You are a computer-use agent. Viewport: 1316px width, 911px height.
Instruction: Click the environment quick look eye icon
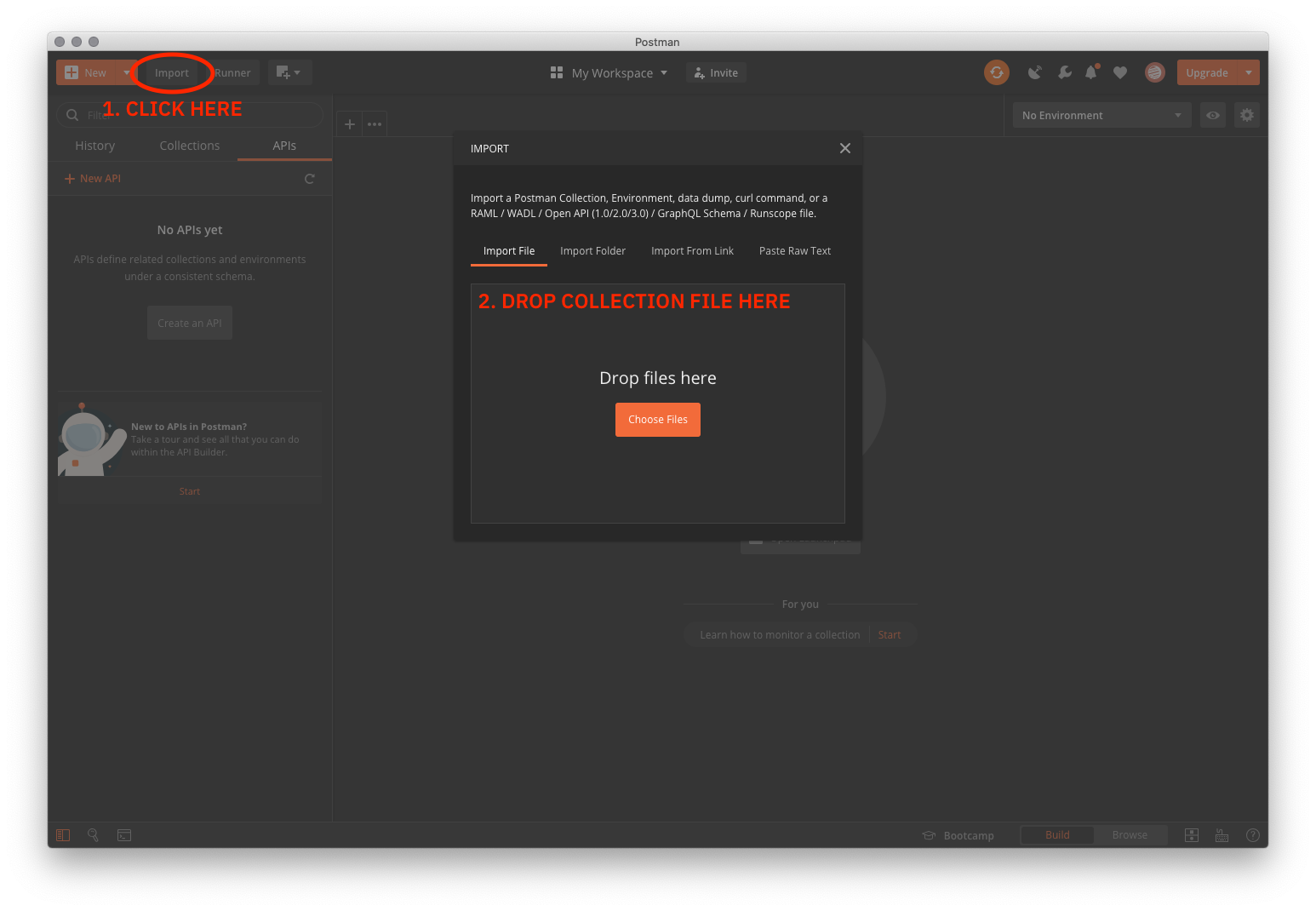[x=1213, y=115]
